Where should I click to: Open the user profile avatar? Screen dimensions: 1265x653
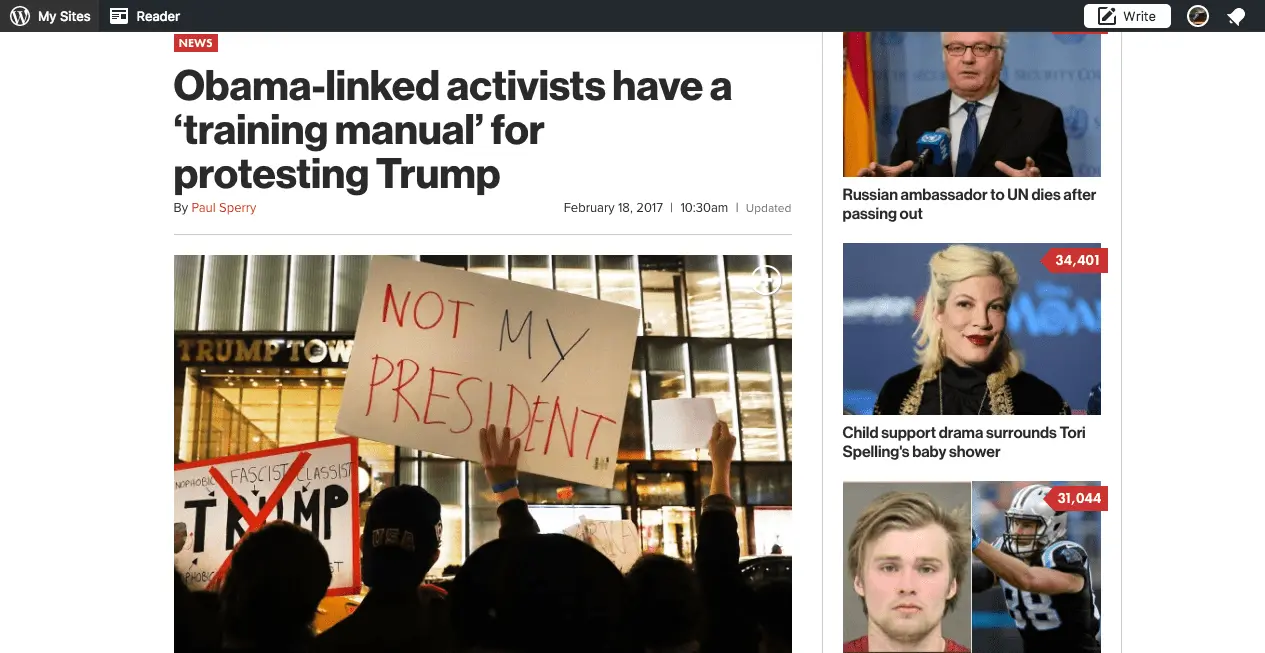click(1197, 16)
